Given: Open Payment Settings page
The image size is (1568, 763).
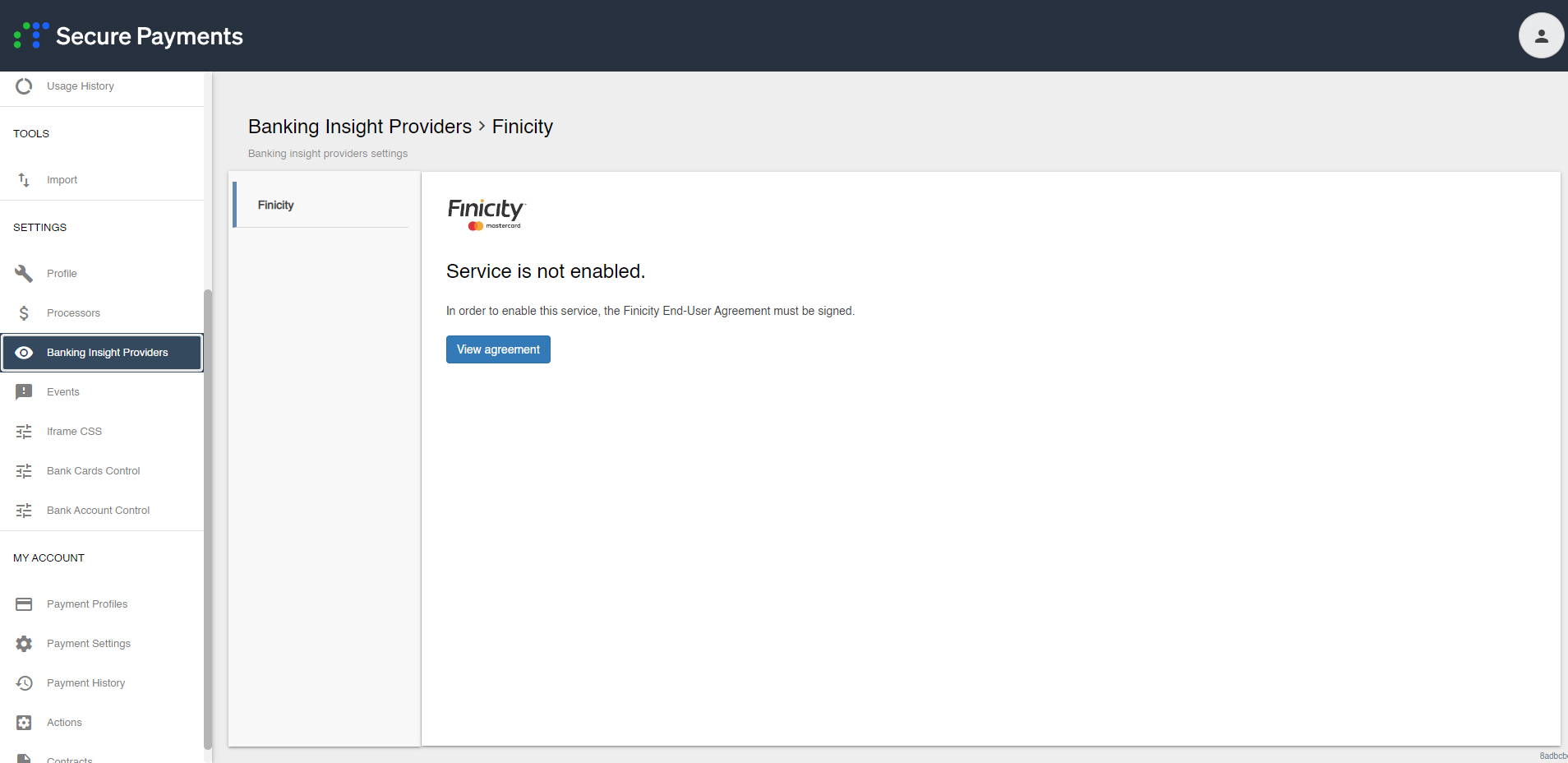Looking at the screenshot, I should coord(102,644).
